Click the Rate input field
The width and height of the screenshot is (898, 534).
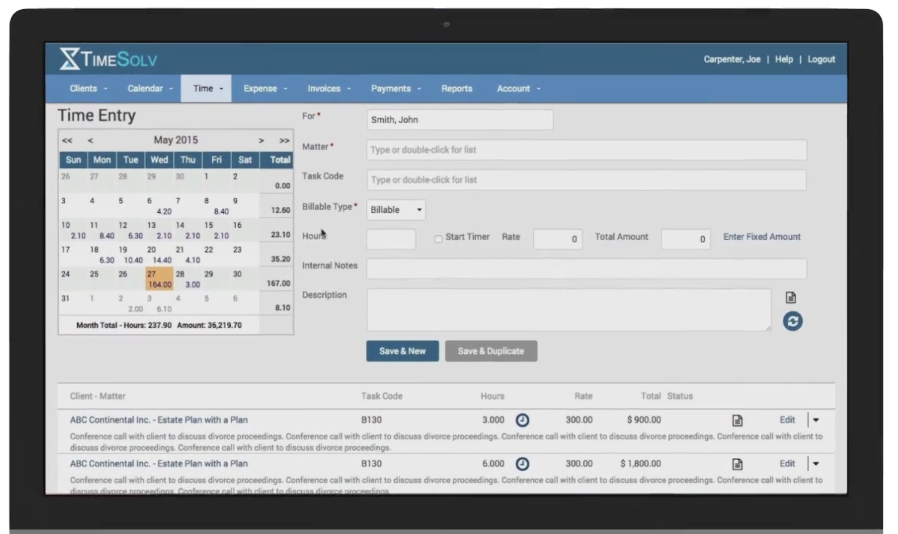pyautogui.click(x=558, y=239)
